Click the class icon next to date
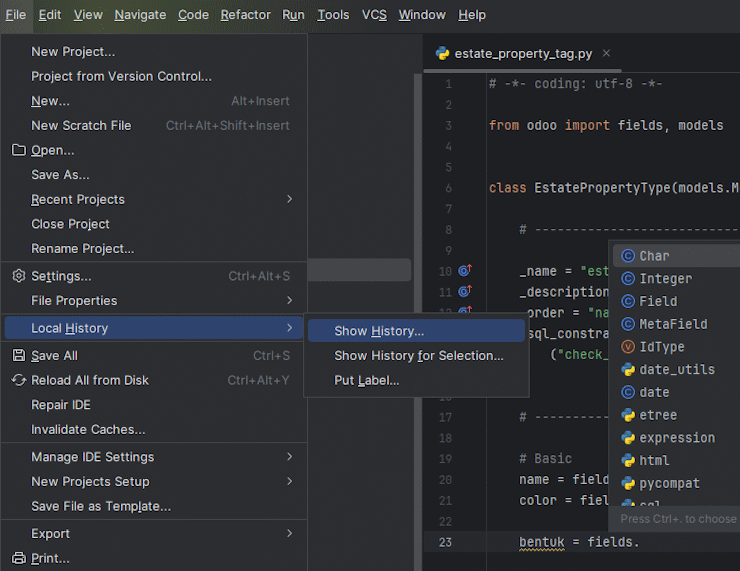The image size is (740, 571). pyautogui.click(x=628, y=392)
